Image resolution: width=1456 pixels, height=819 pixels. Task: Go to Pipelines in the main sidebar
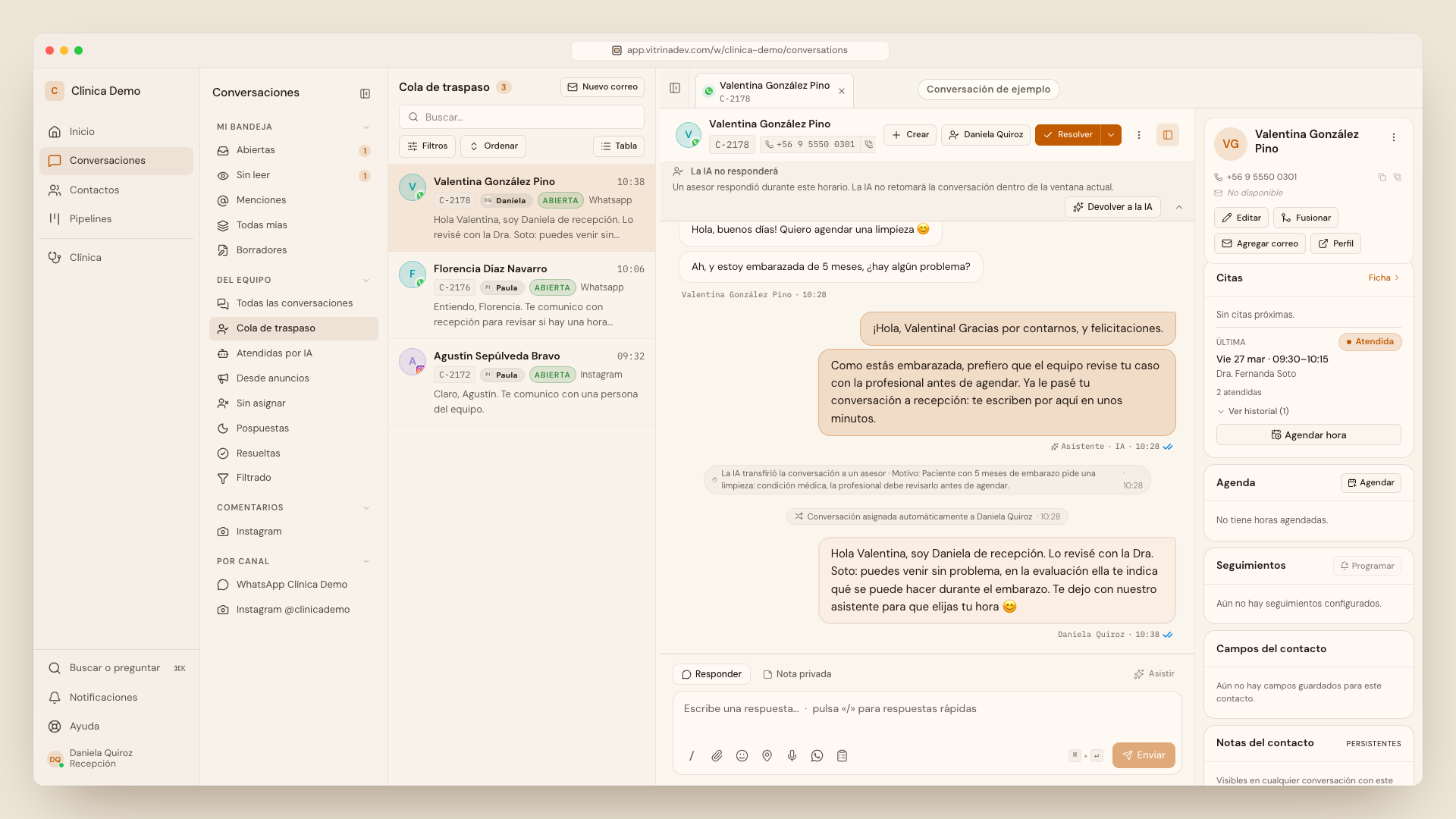(116, 219)
